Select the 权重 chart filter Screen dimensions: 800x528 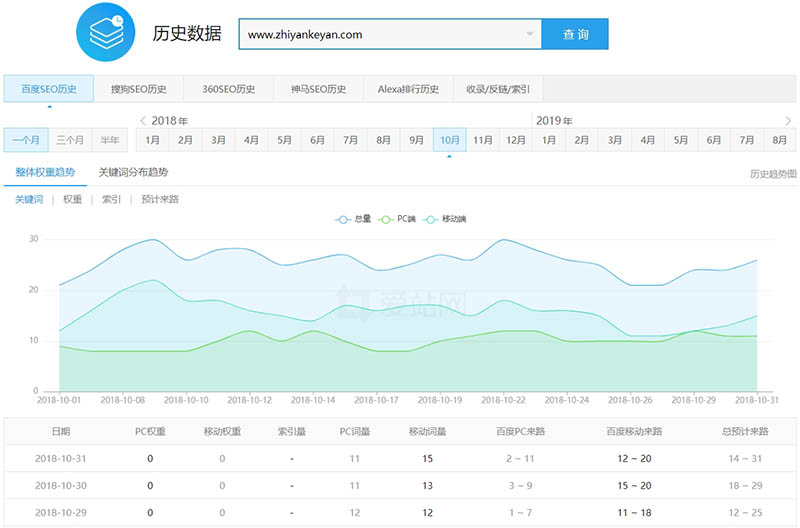click(72, 199)
